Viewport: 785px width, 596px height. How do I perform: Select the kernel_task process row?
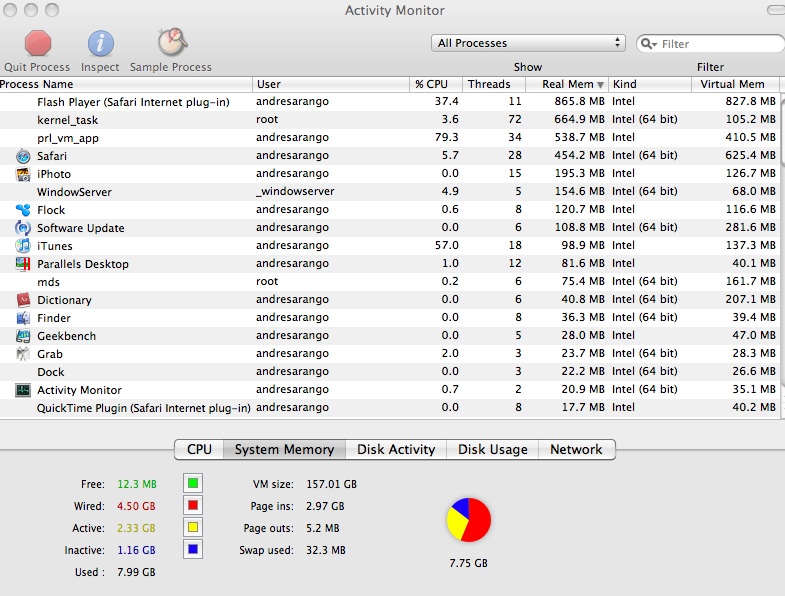coord(389,120)
